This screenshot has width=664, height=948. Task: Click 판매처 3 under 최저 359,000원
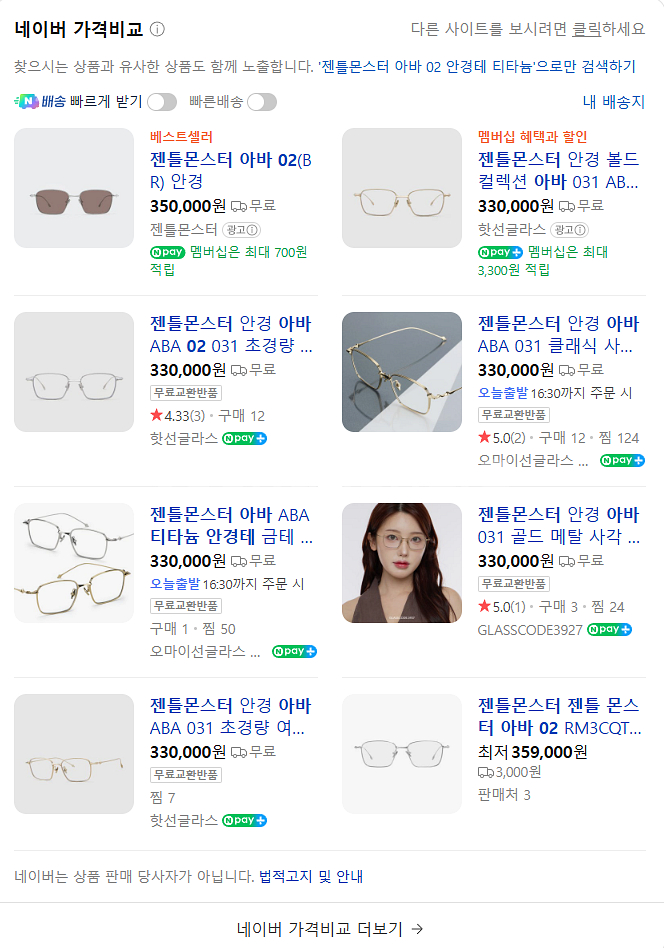(x=504, y=795)
